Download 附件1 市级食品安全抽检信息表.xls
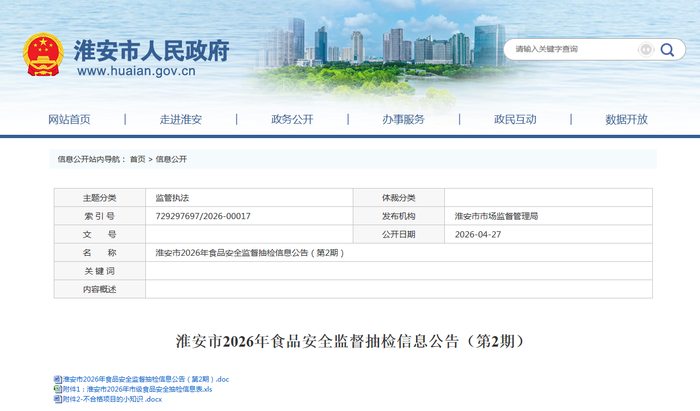The image size is (700, 411). click(x=138, y=389)
